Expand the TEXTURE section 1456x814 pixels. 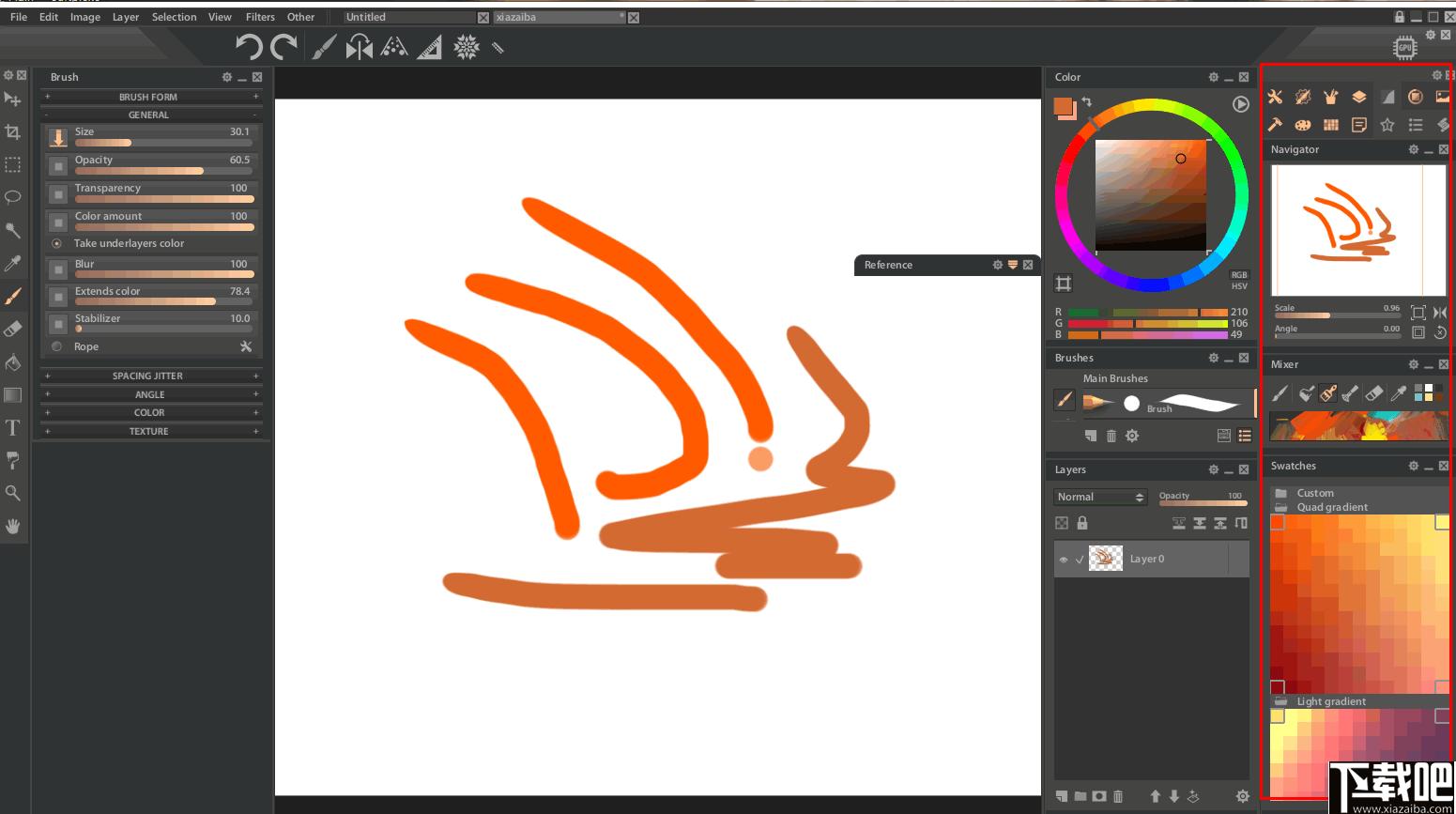click(151, 431)
